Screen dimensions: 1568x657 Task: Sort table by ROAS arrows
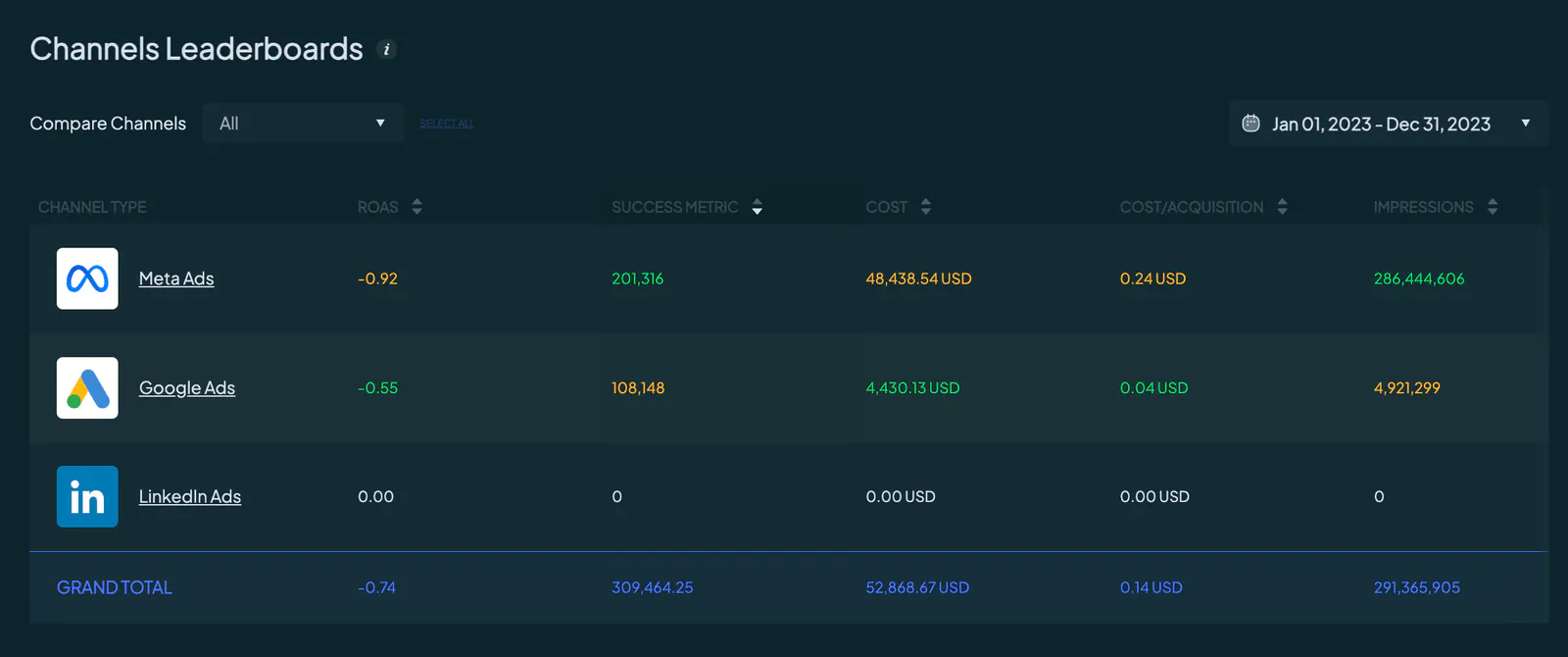417,207
